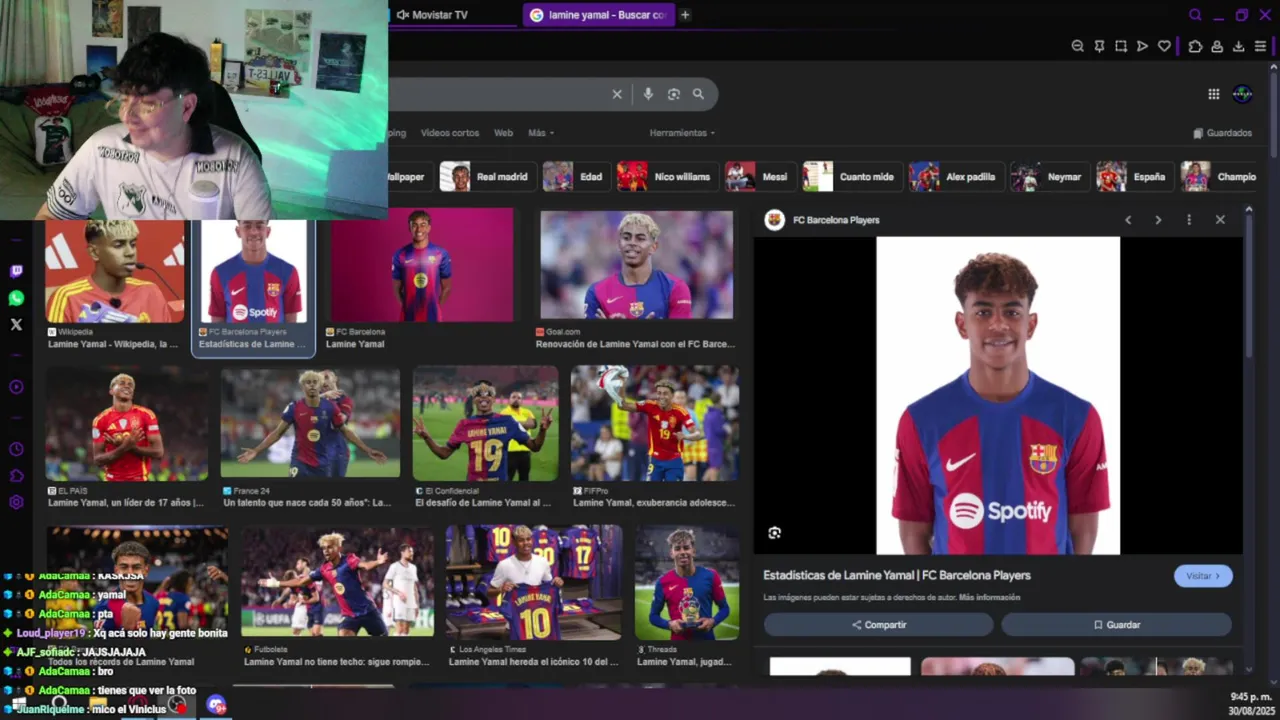
Task: Open browsing history clock icon in sidebar
Action: (16, 450)
